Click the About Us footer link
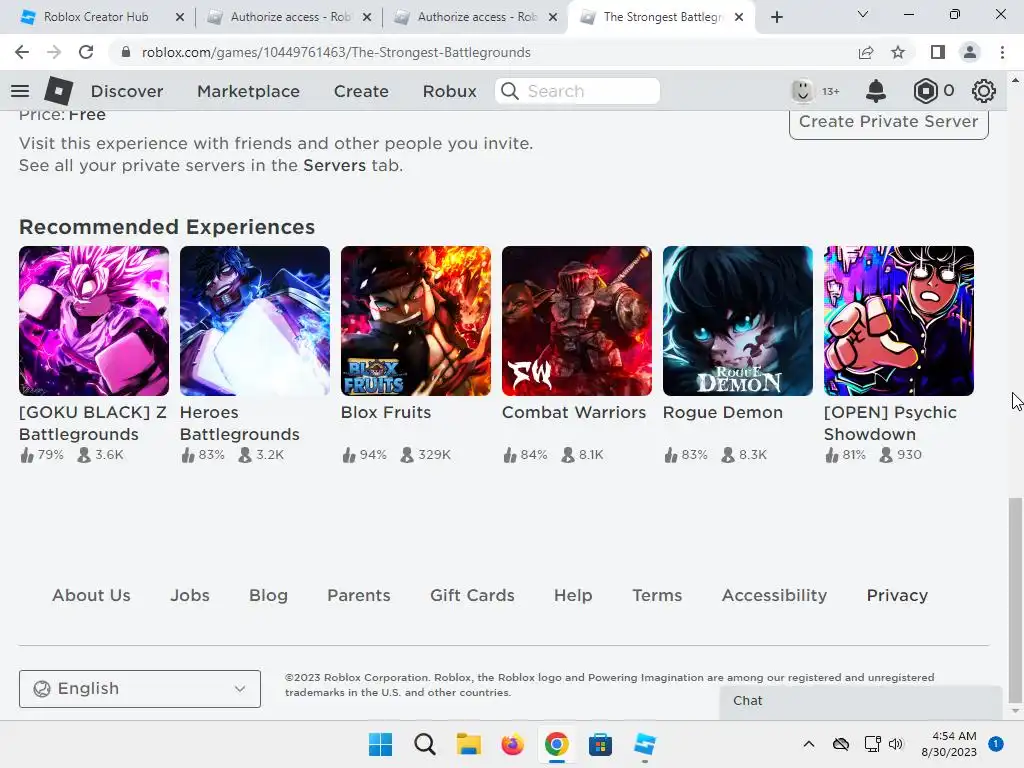This screenshot has width=1024, height=768. [91, 596]
